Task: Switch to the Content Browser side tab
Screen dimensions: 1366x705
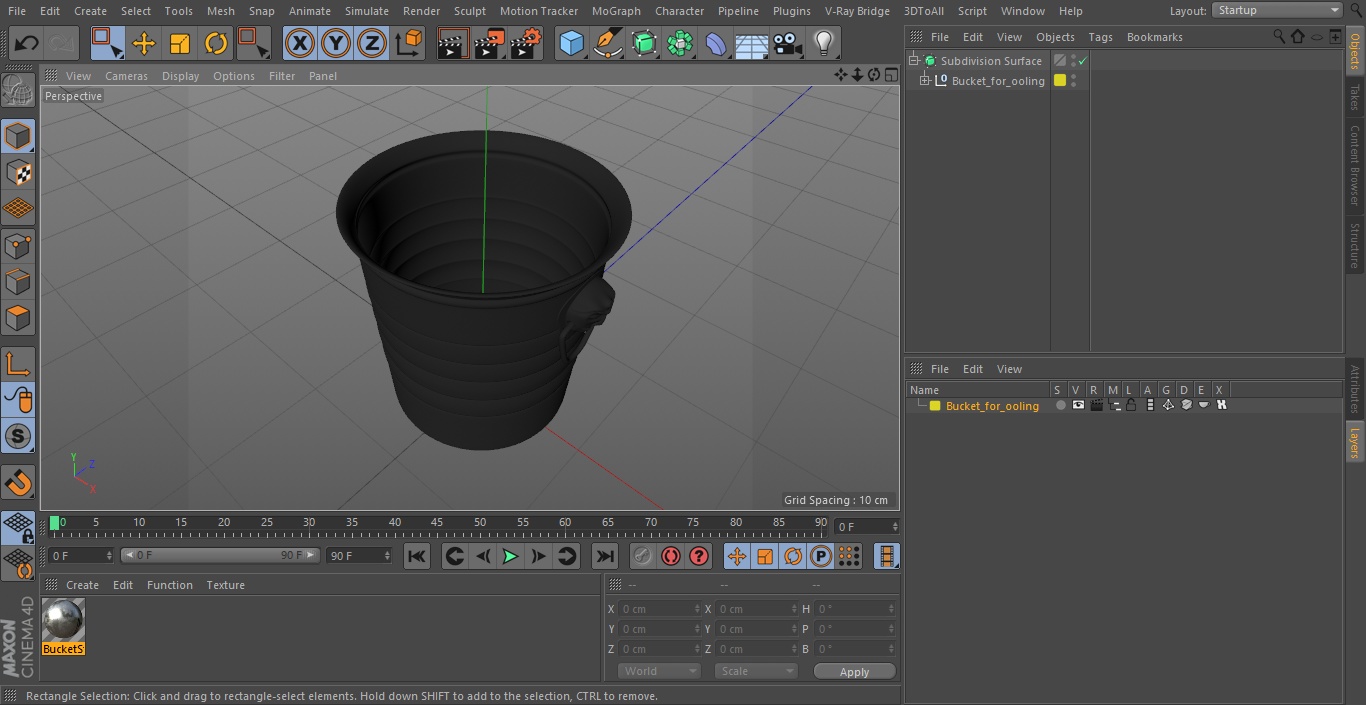Action: (x=1355, y=165)
